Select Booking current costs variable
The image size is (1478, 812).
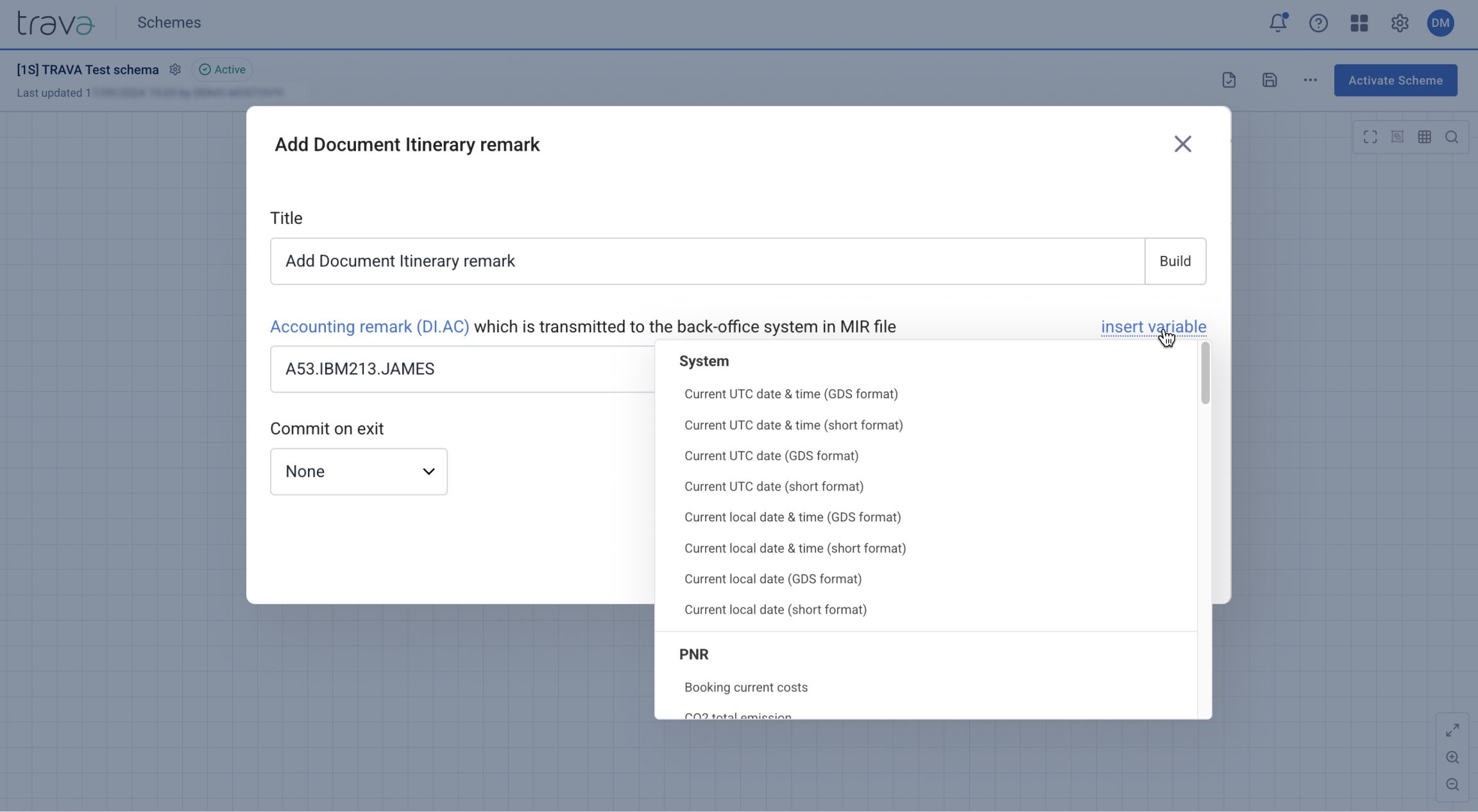tap(745, 687)
